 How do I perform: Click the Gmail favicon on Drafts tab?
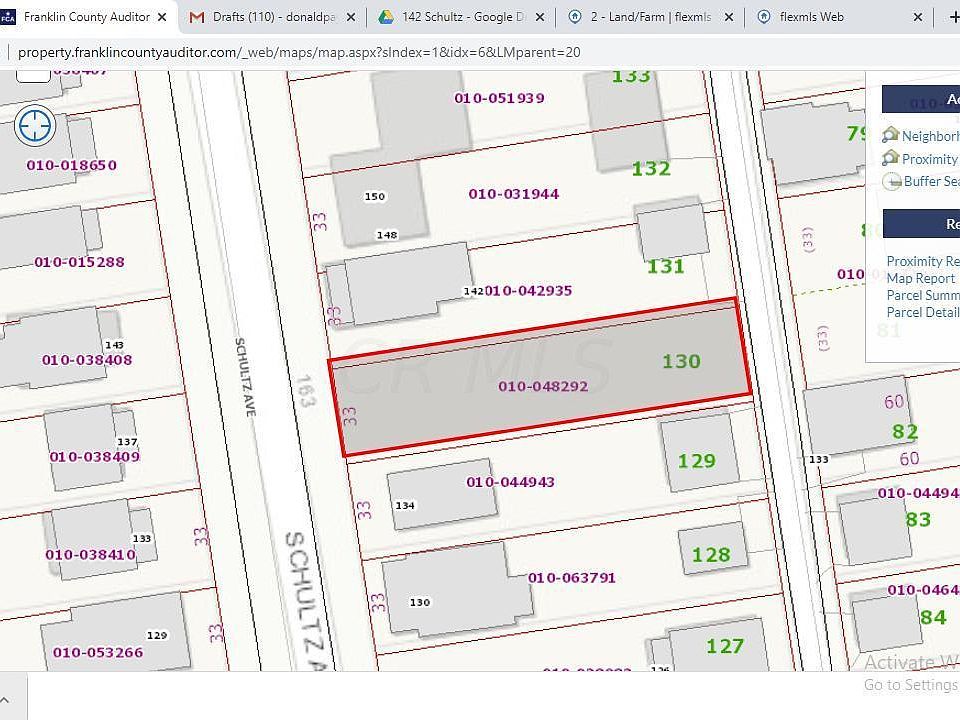click(197, 17)
